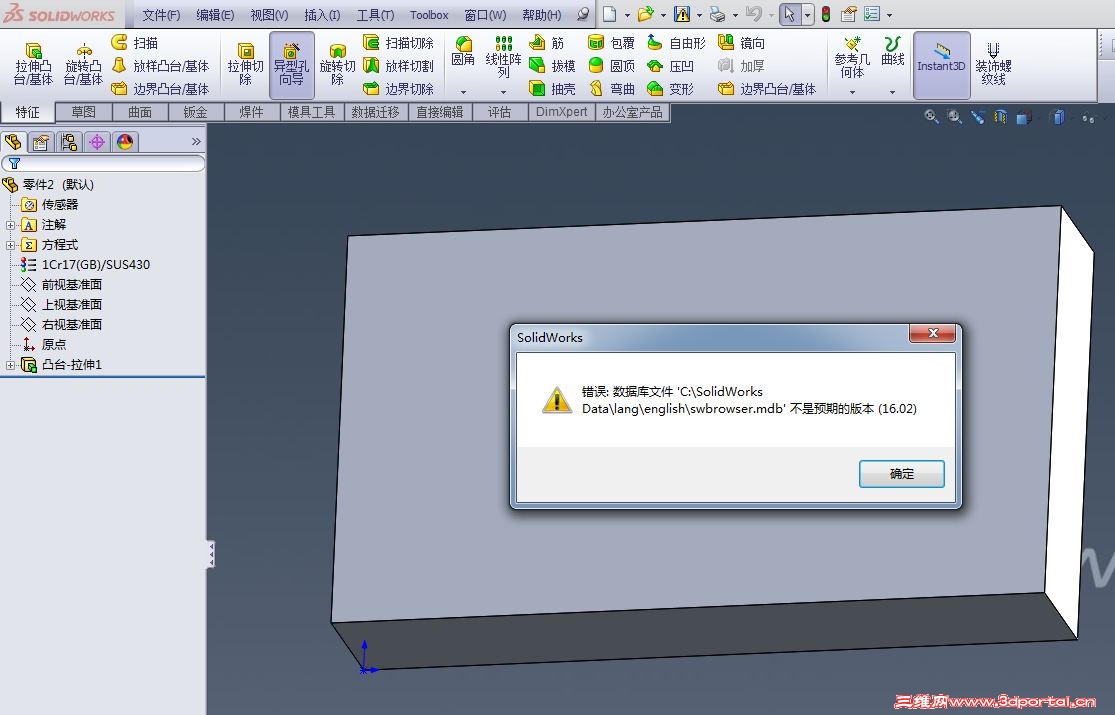The image size is (1115, 715).
Task: Select the 旋转切除 revolved cut tool
Action: click(x=337, y=65)
